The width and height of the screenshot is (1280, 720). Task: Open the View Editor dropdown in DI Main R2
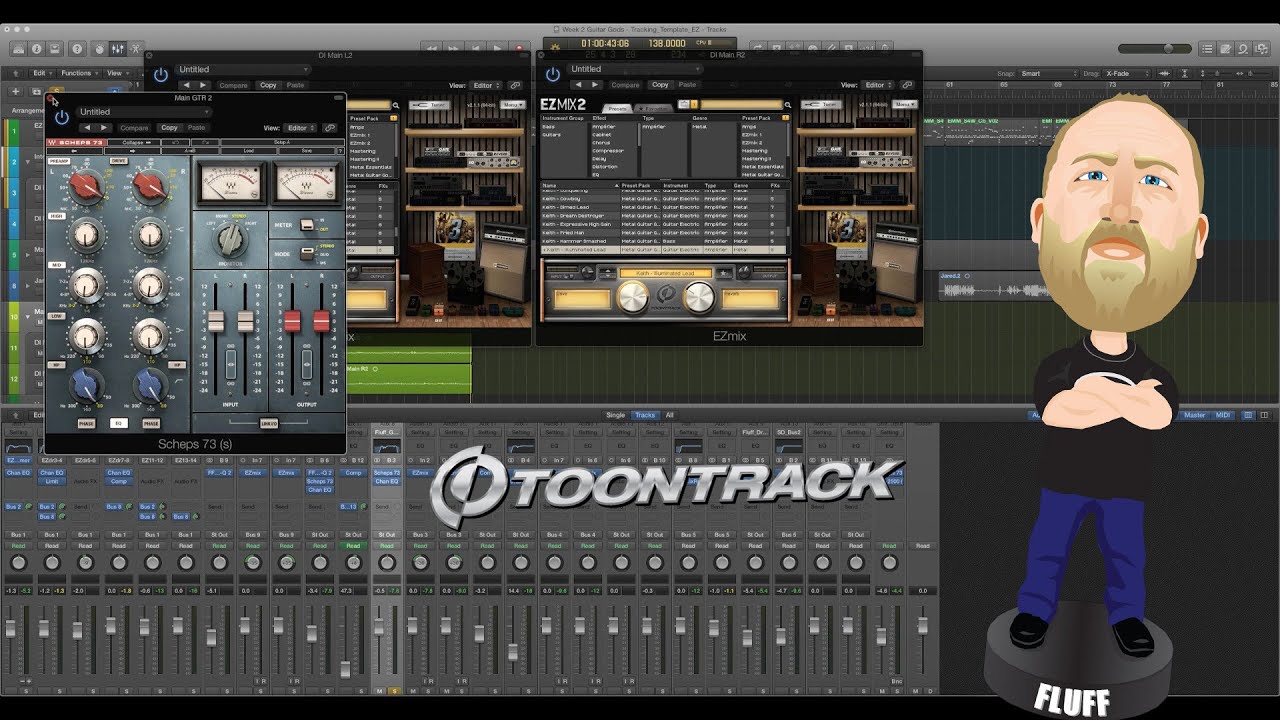coord(878,85)
